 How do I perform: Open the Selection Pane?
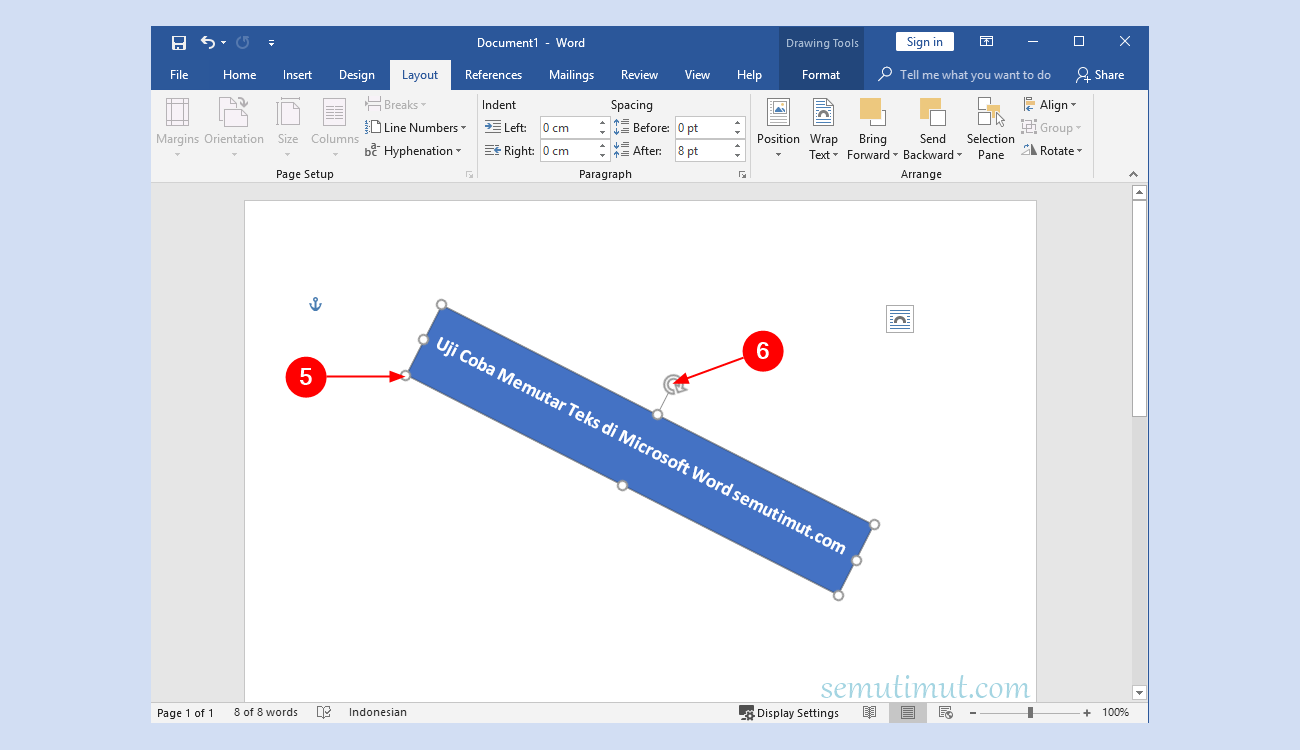coord(991,128)
